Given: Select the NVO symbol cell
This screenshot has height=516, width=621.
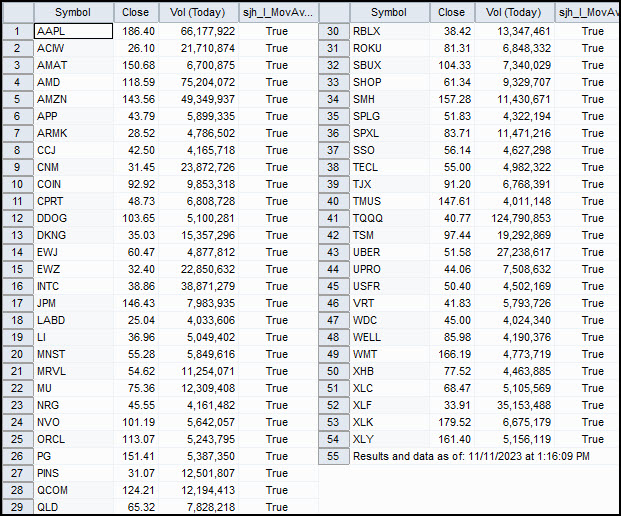Looking at the screenshot, I should coord(74,423).
